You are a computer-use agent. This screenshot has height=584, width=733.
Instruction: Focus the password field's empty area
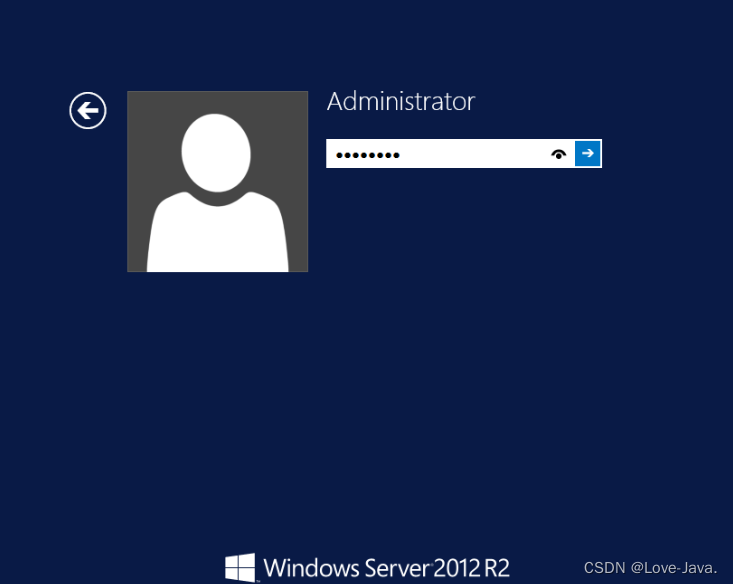point(470,154)
